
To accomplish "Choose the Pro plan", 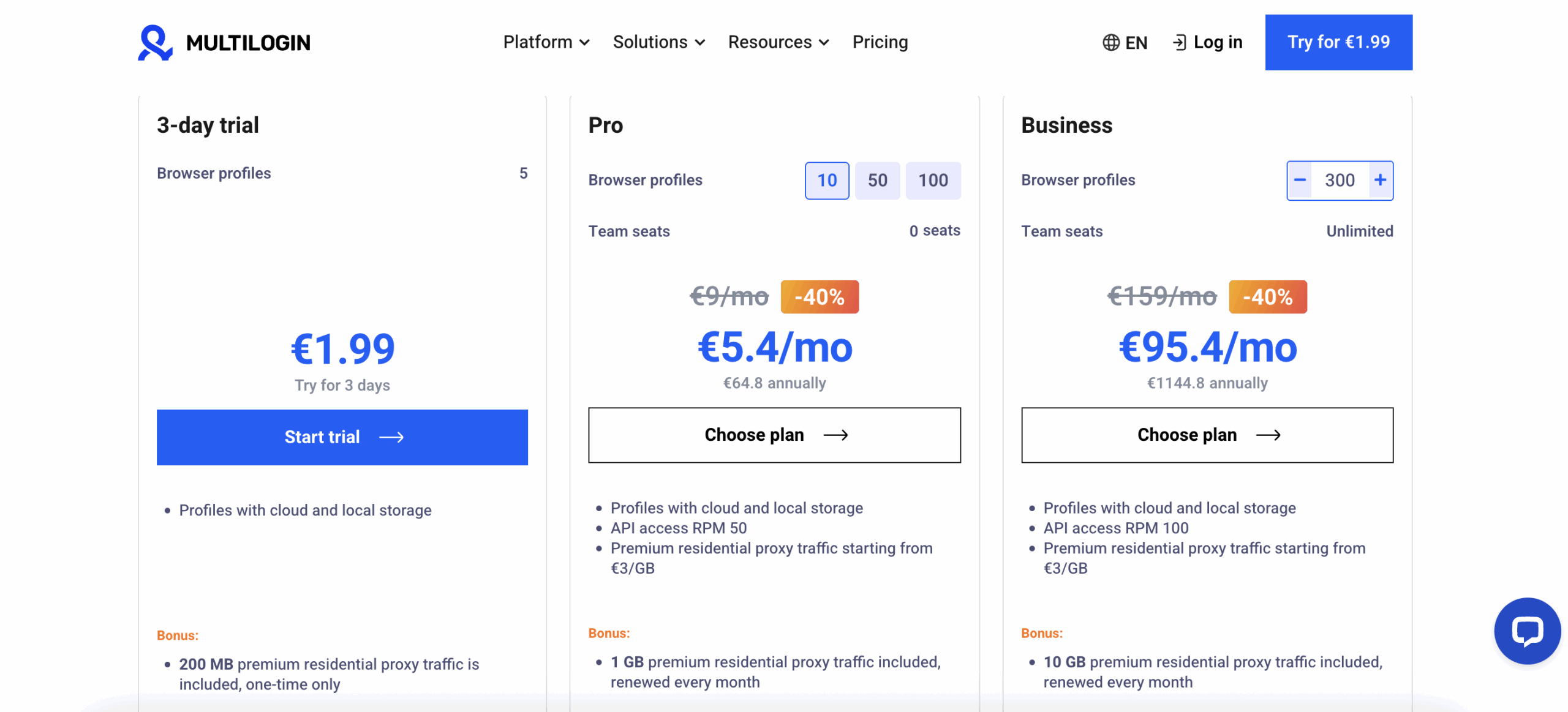I will coord(774,435).
